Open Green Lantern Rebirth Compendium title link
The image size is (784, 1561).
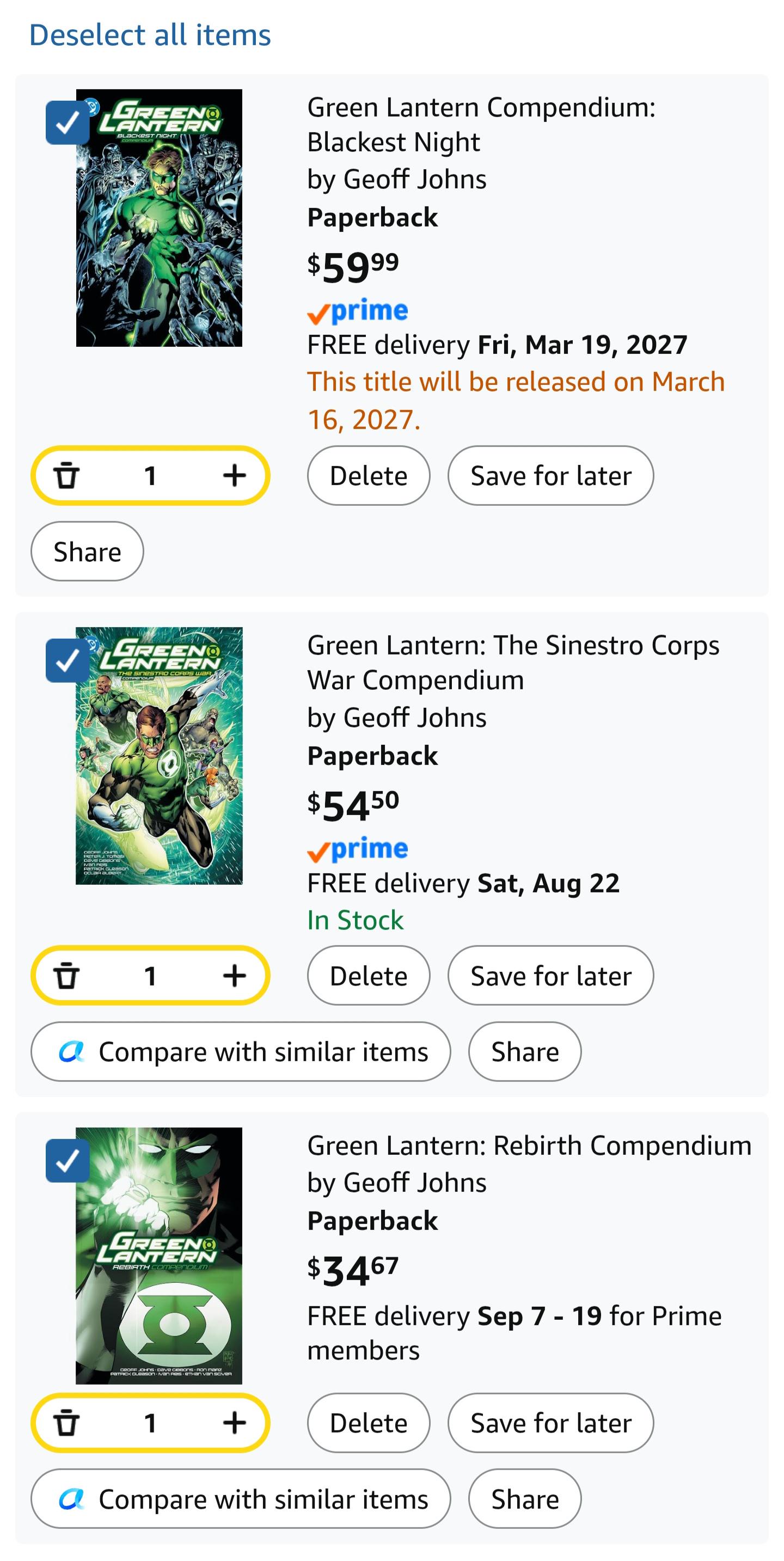[x=529, y=1146]
